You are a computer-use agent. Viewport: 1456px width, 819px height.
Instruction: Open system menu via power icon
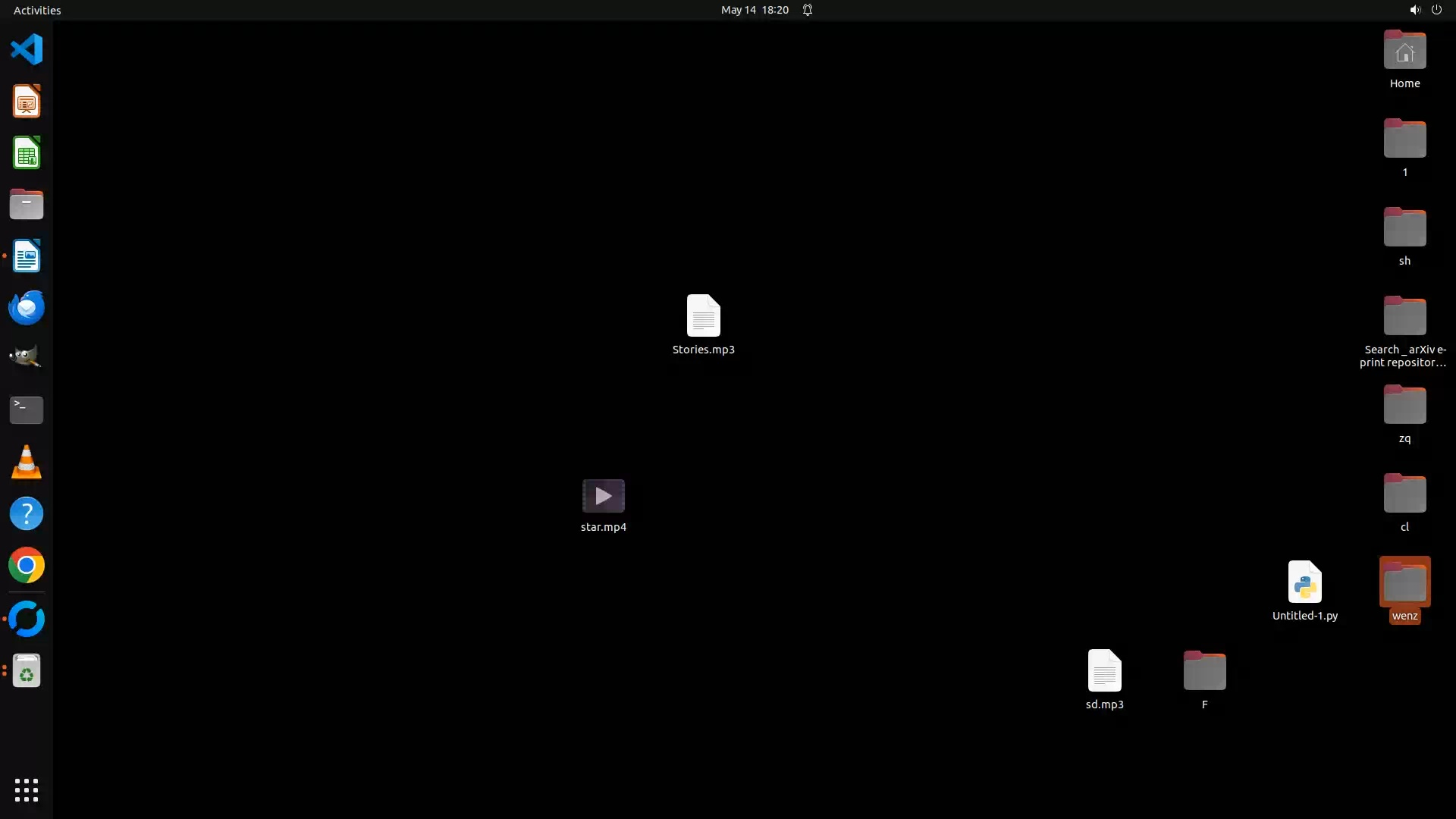pos(1436,10)
